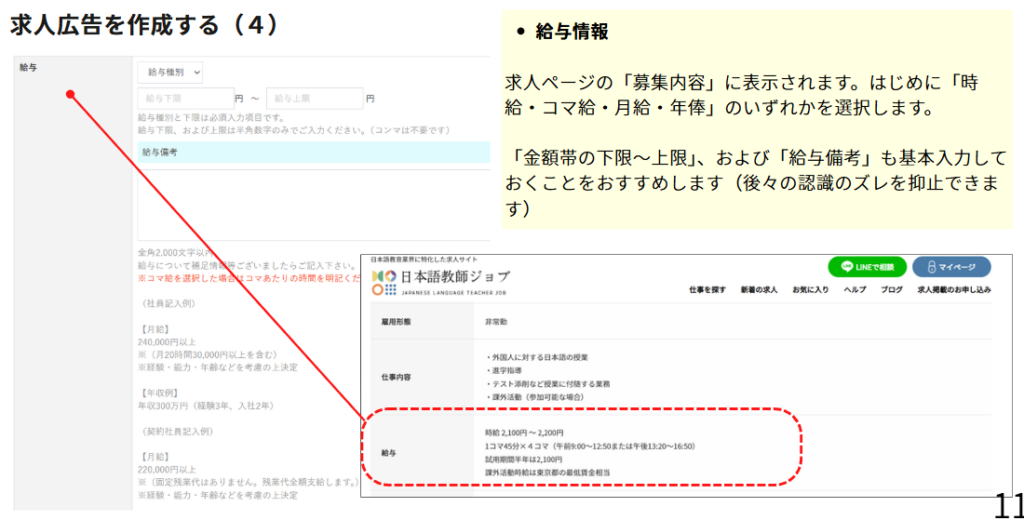1024x520 pixels.
Task: Open the 給与種別 dropdown
Action: pyautogui.click(x=174, y=72)
